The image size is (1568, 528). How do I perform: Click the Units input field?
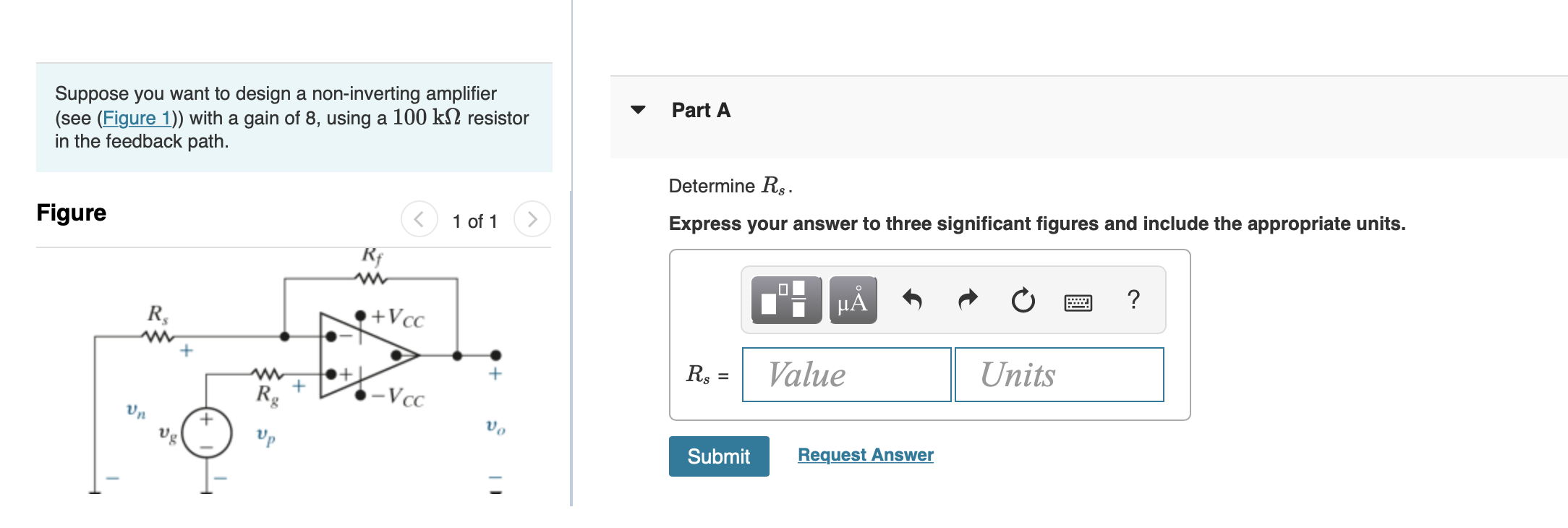(1059, 375)
